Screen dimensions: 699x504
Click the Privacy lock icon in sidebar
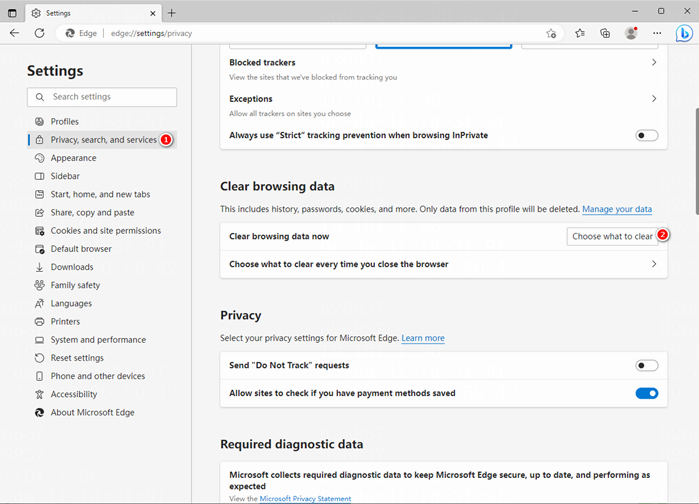[39, 140]
